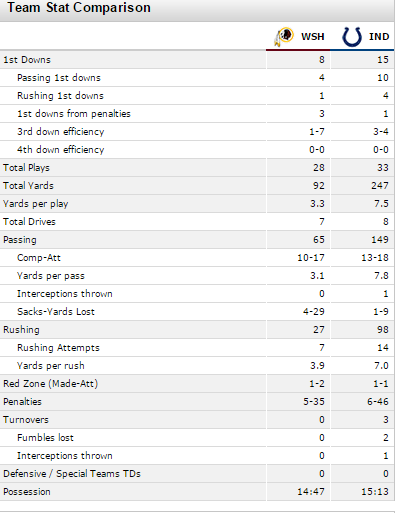The width and height of the screenshot is (395, 513).
Task: Select the Rushing Attempts row label
Action: coord(58,348)
